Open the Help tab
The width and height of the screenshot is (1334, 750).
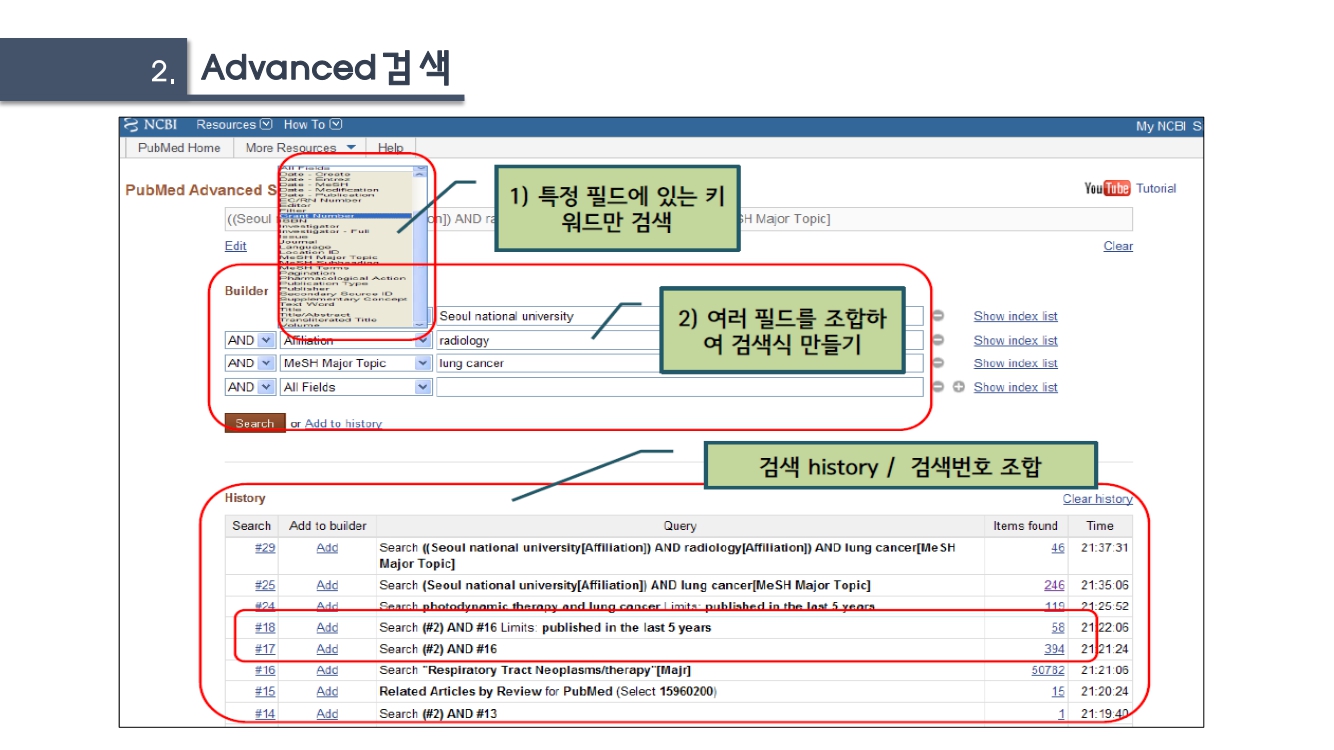click(x=390, y=148)
